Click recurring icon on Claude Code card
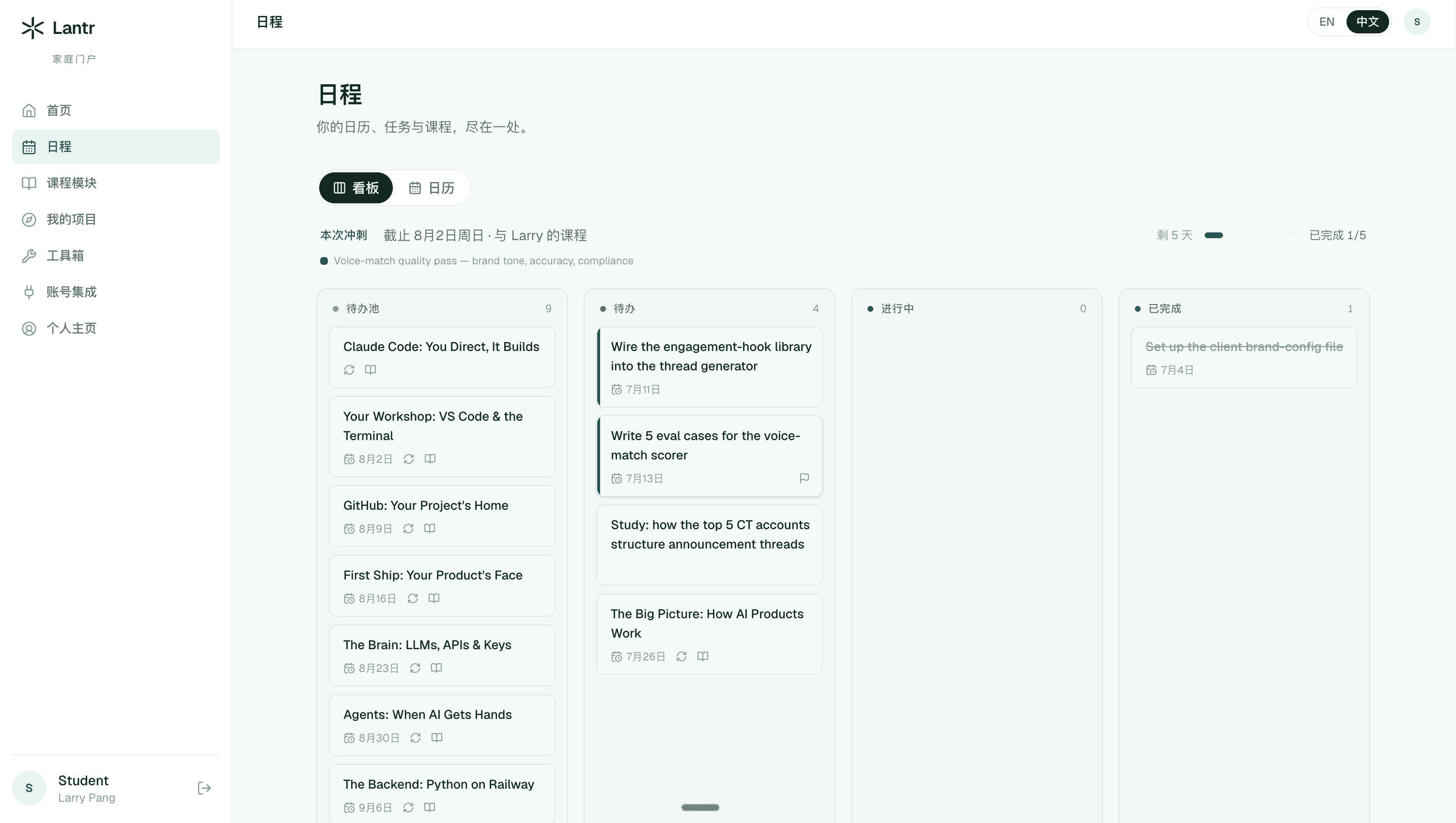This screenshot has height=823, width=1456. pyautogui.click(x=349, y=370)
